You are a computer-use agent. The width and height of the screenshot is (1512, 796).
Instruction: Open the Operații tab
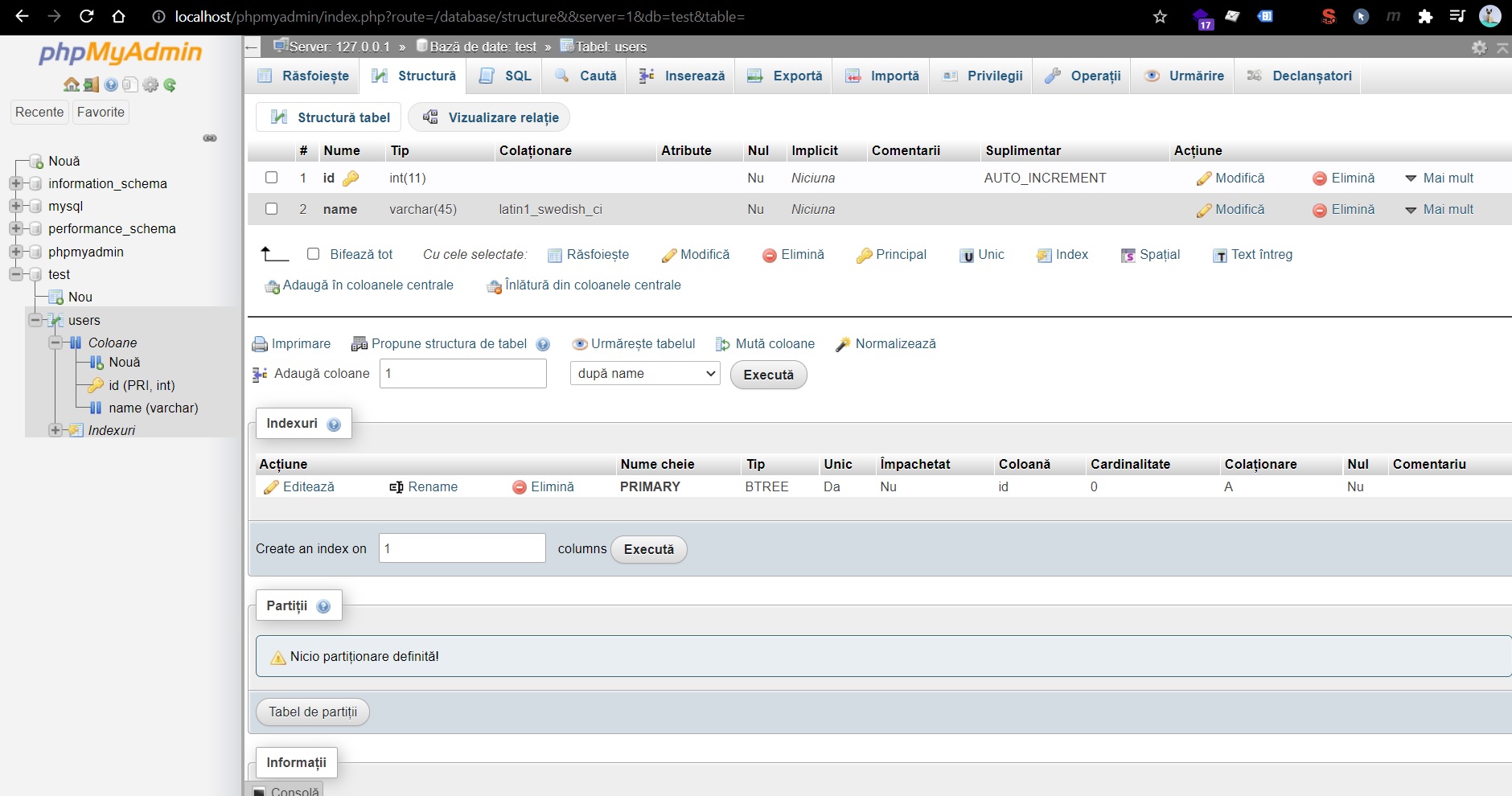[1083, 76]
